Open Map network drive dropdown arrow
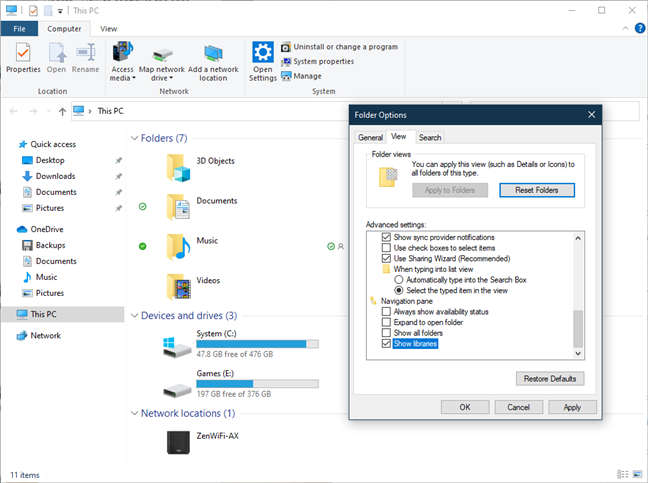648x483 pixels. 171,78
